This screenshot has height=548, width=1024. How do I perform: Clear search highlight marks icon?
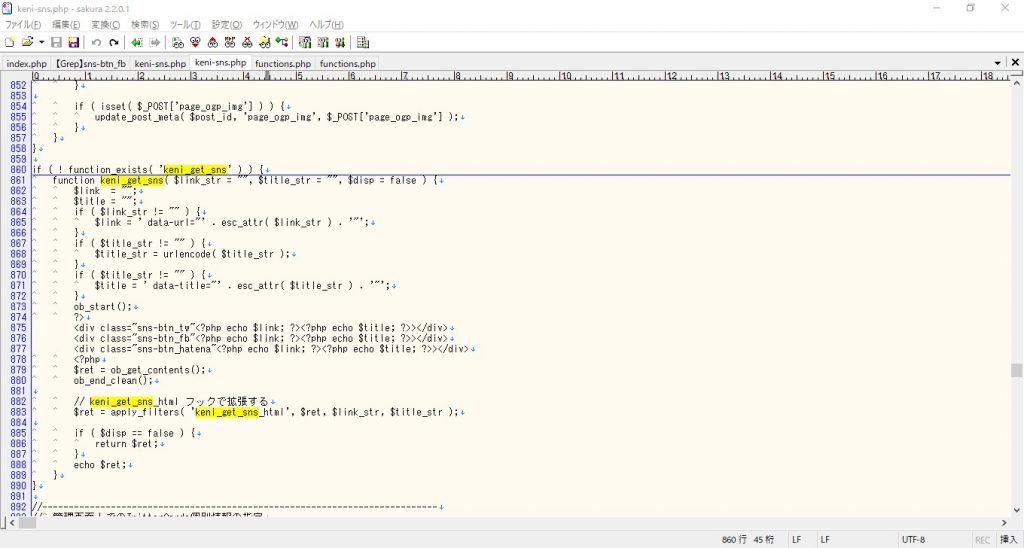point(247,42)
